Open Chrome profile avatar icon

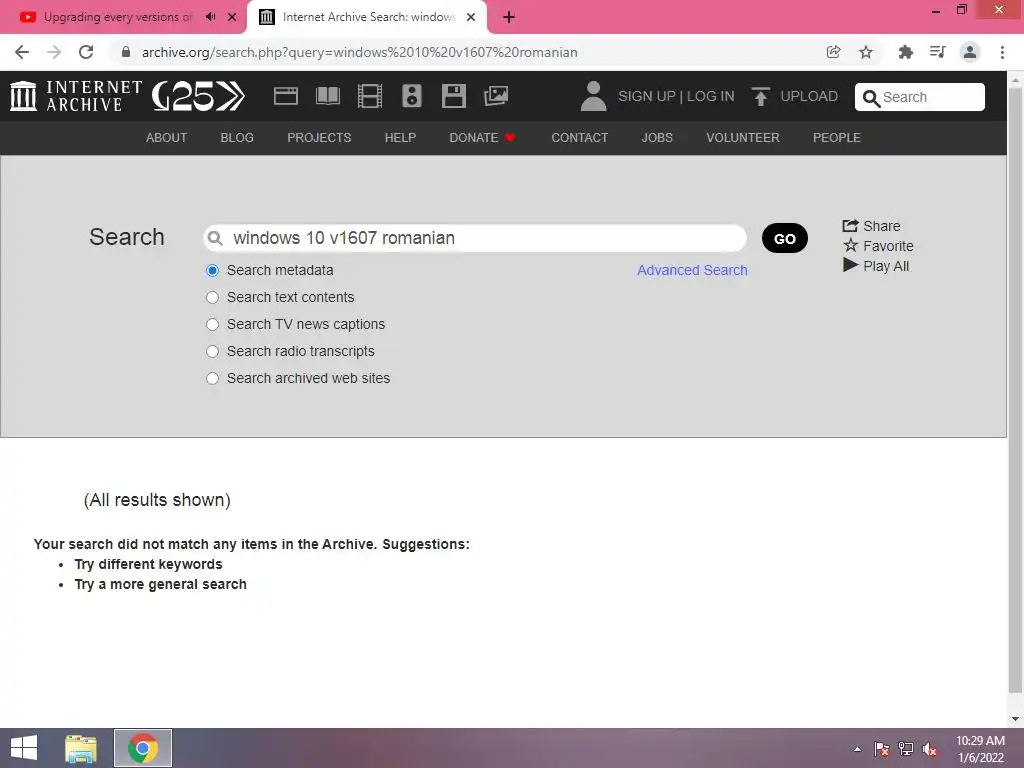click(970, 52)
